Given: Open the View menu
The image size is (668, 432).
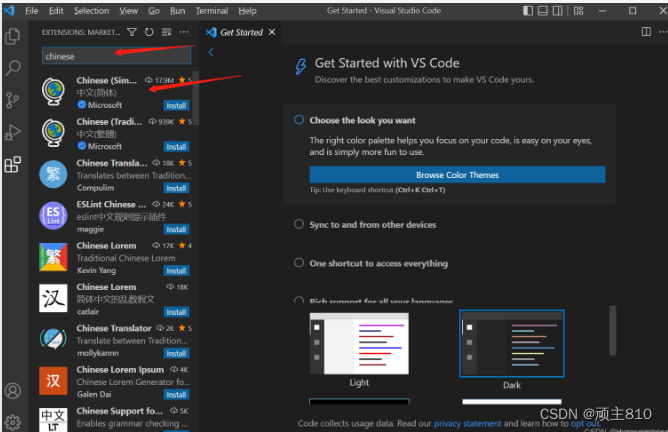Looking at the screenshot, I should coord(128,11).
